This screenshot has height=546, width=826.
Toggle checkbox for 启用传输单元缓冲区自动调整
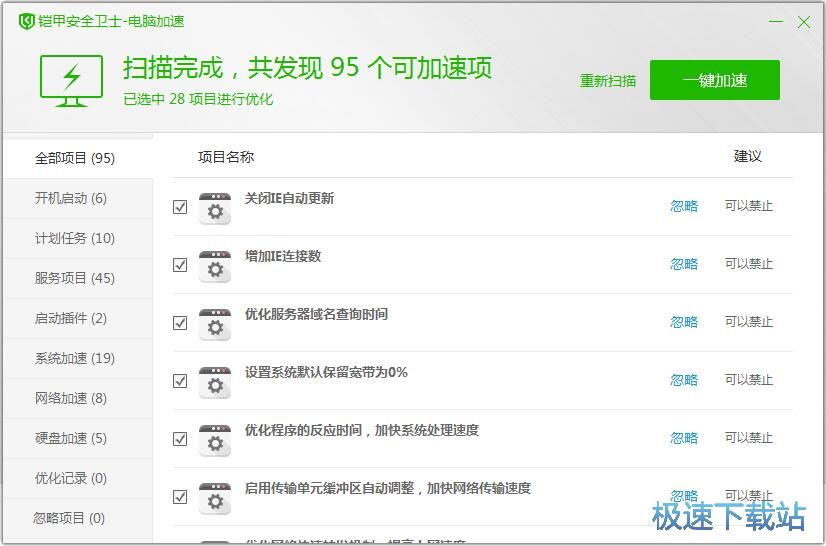[180, 496]
